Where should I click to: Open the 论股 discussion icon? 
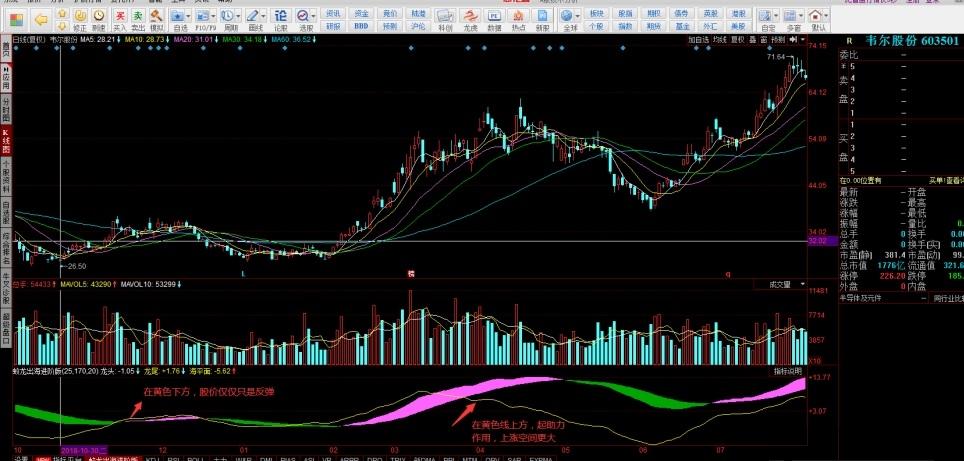(280, 16)
